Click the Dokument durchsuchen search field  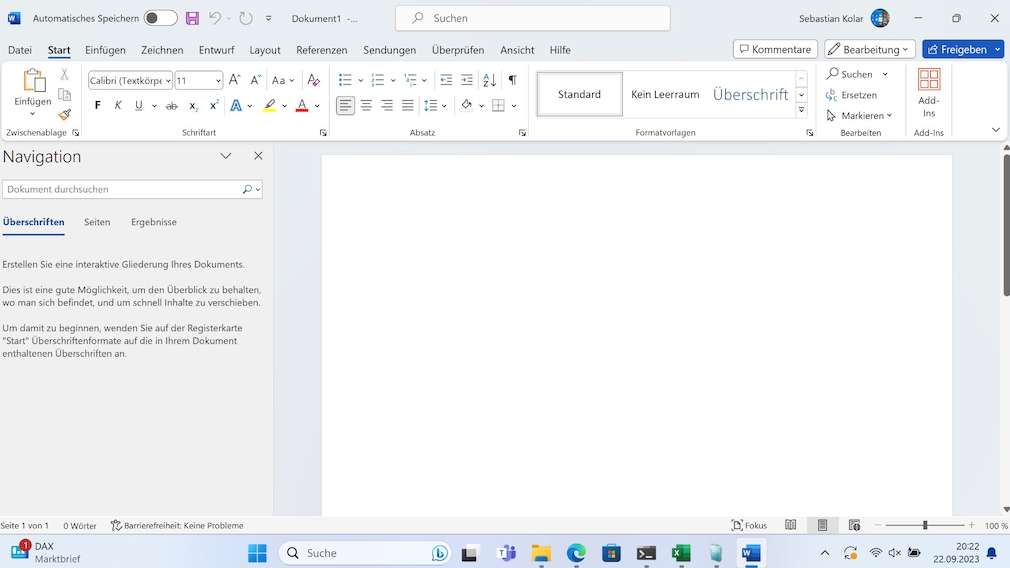[x=122, y=189]
